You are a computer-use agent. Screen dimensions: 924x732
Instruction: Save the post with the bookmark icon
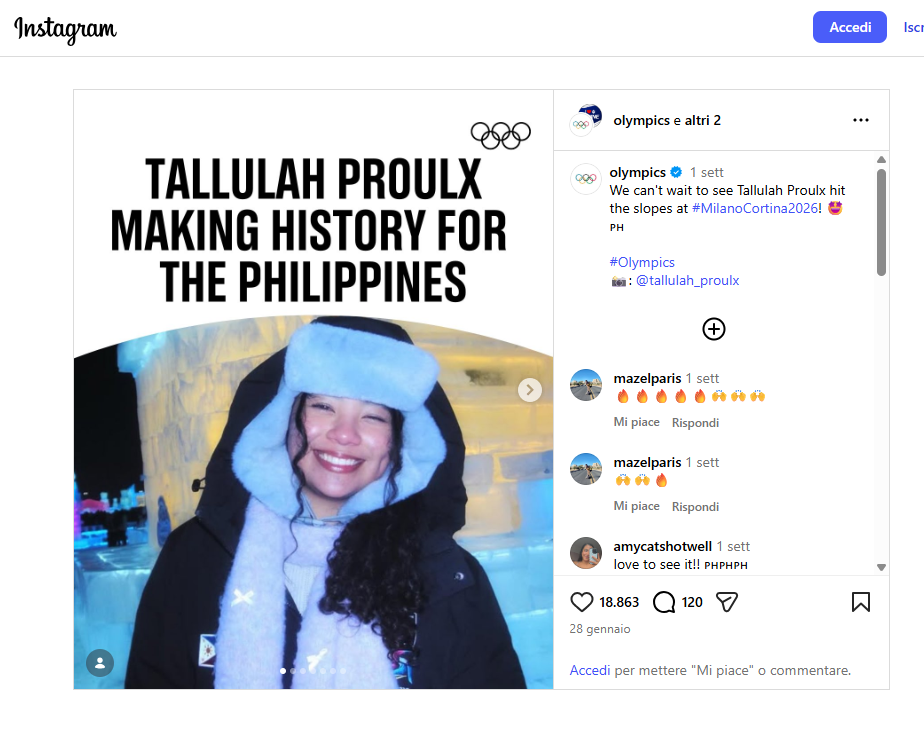[x=860, y=602]
